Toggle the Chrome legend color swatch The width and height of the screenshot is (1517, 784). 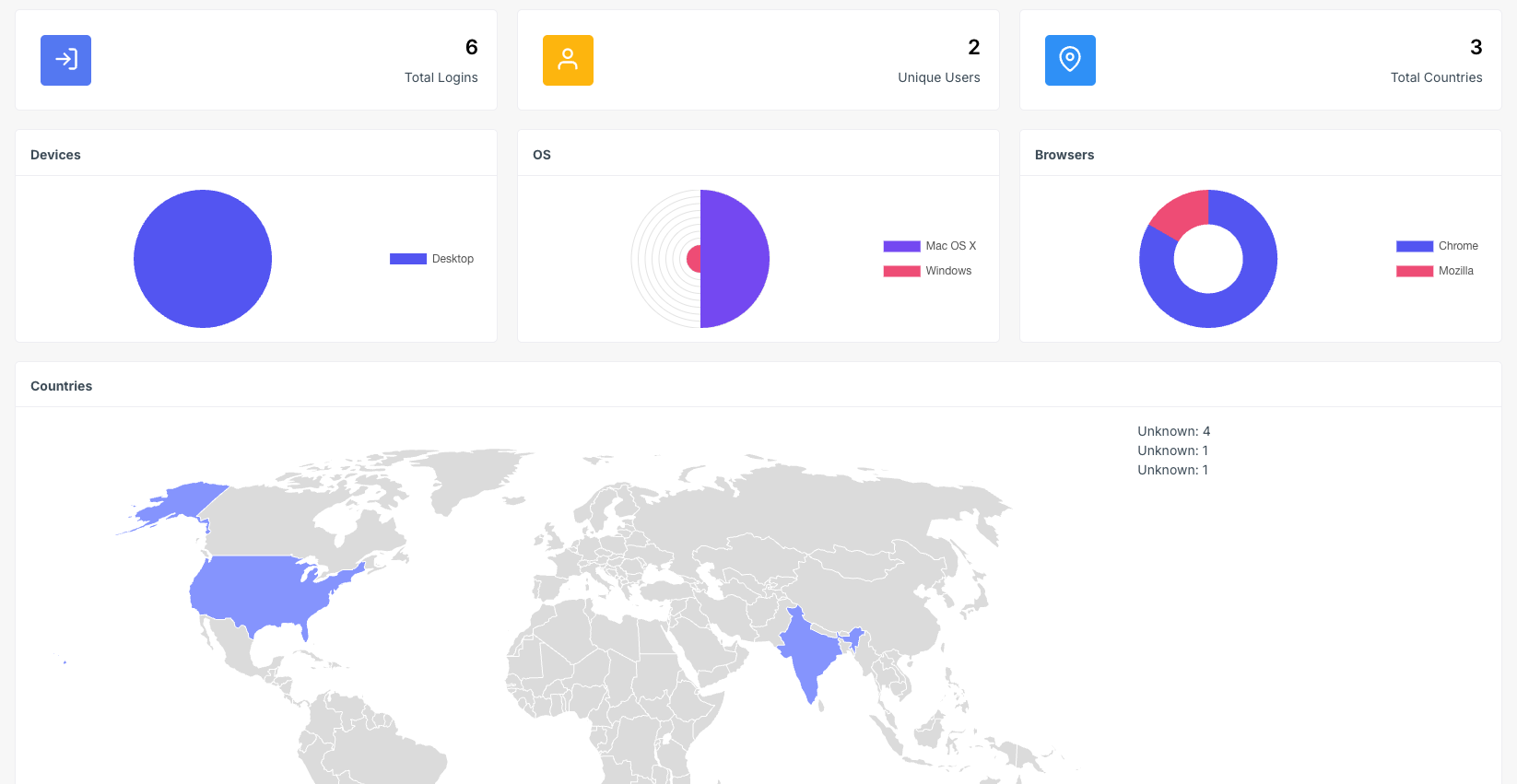[1415, 246]
